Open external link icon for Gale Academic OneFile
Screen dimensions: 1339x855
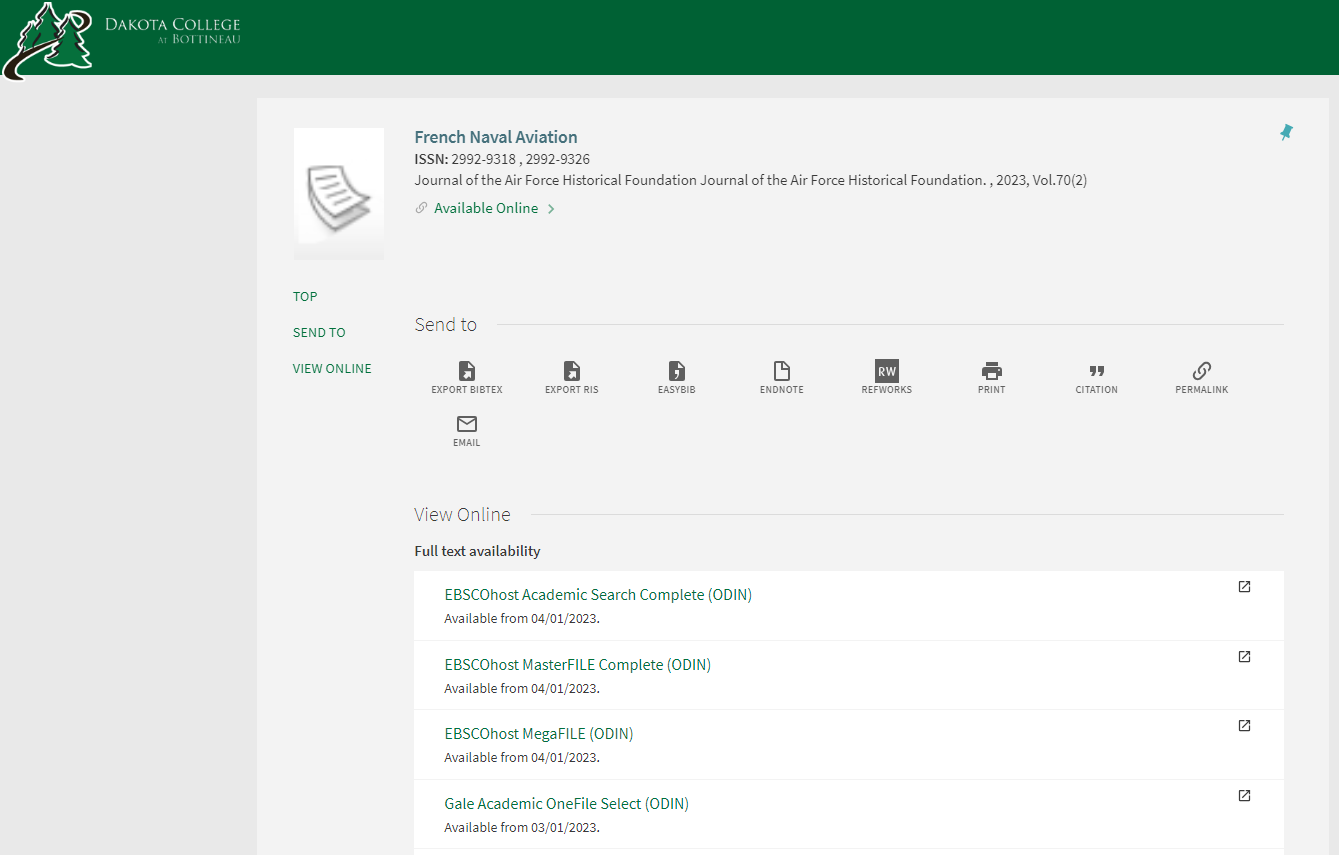[x=1244, y=796]
